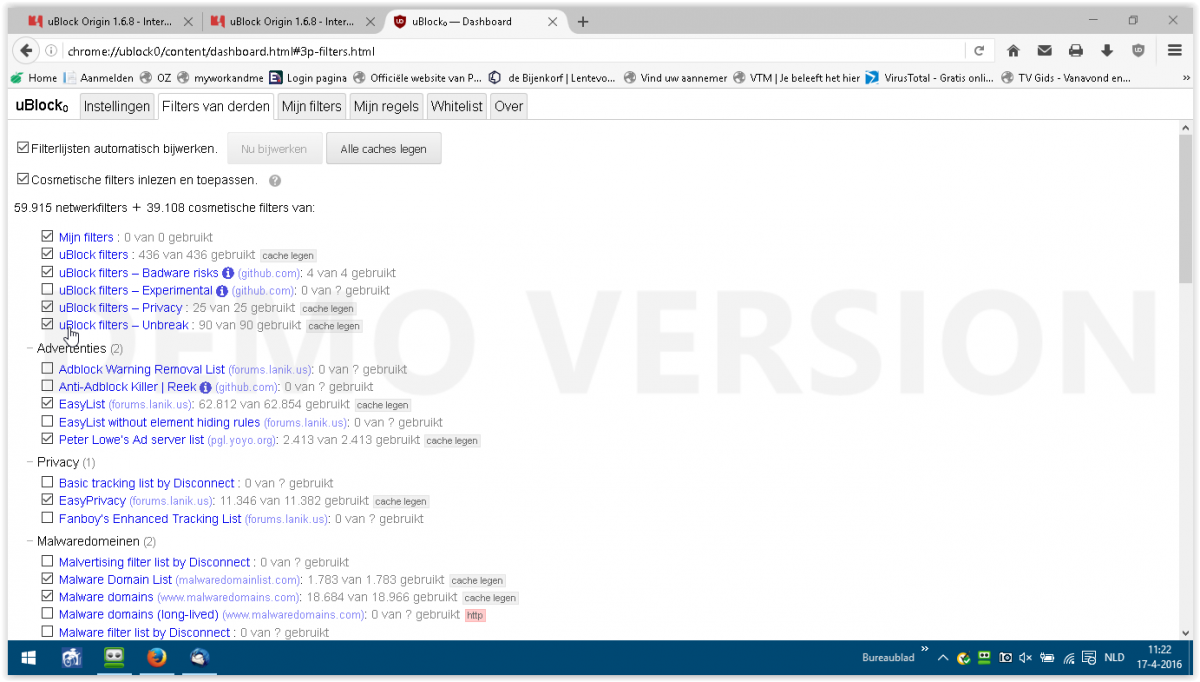Open the 'TV Gids' bookmark
The height and width of the screenshot is (682, 1200).
(x=1066, y=77)
